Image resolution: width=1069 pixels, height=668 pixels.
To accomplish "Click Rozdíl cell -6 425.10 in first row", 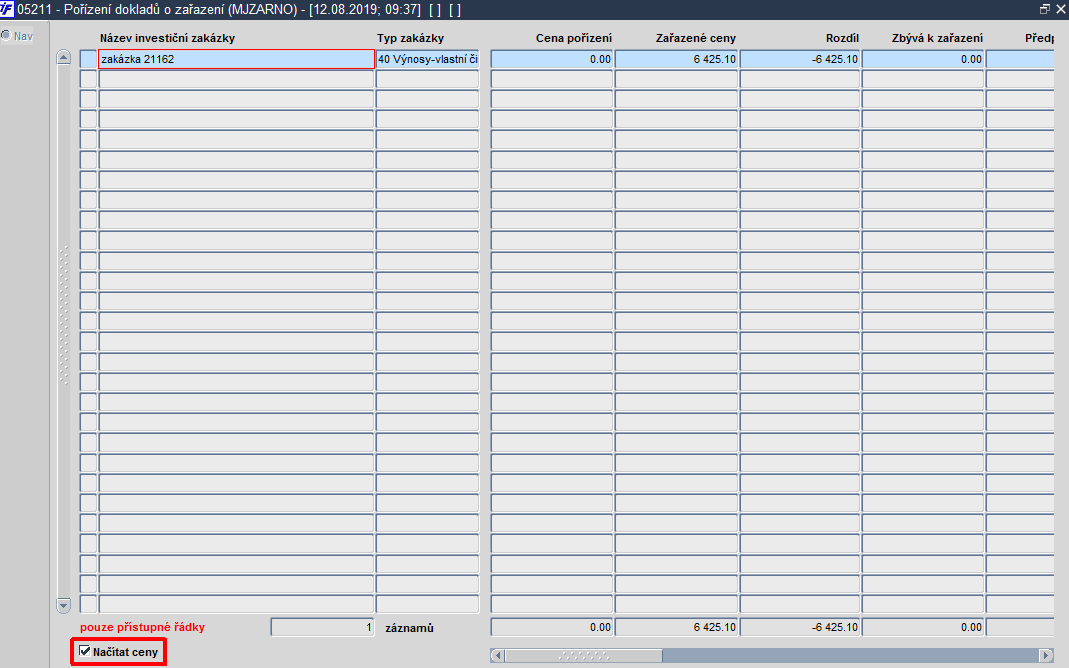I will 800,59.
